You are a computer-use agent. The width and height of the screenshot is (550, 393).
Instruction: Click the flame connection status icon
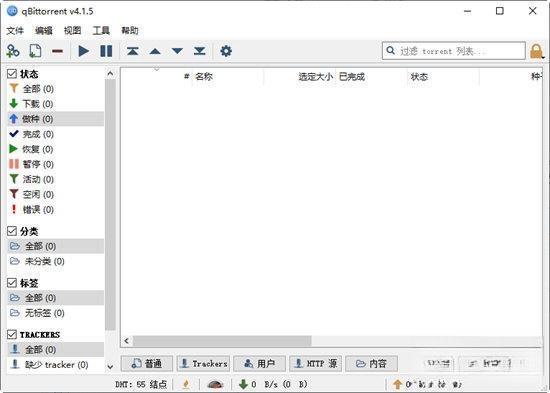tap(186, 384)
